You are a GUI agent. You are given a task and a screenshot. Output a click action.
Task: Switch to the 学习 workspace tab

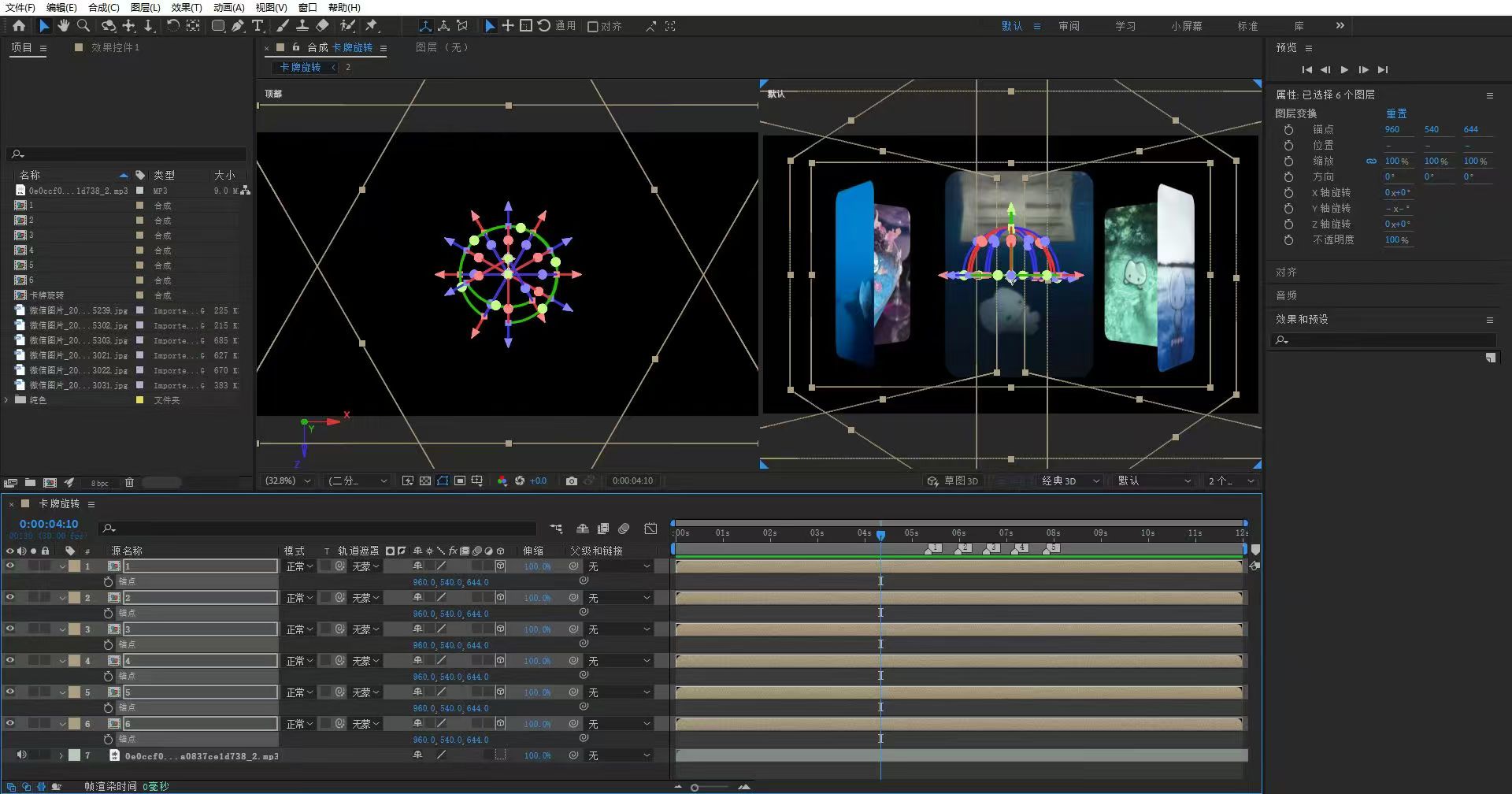(x=1125, y=26)
